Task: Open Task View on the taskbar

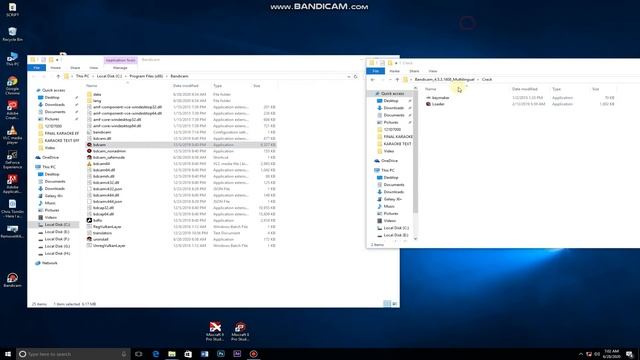Action: coord(139,354)
